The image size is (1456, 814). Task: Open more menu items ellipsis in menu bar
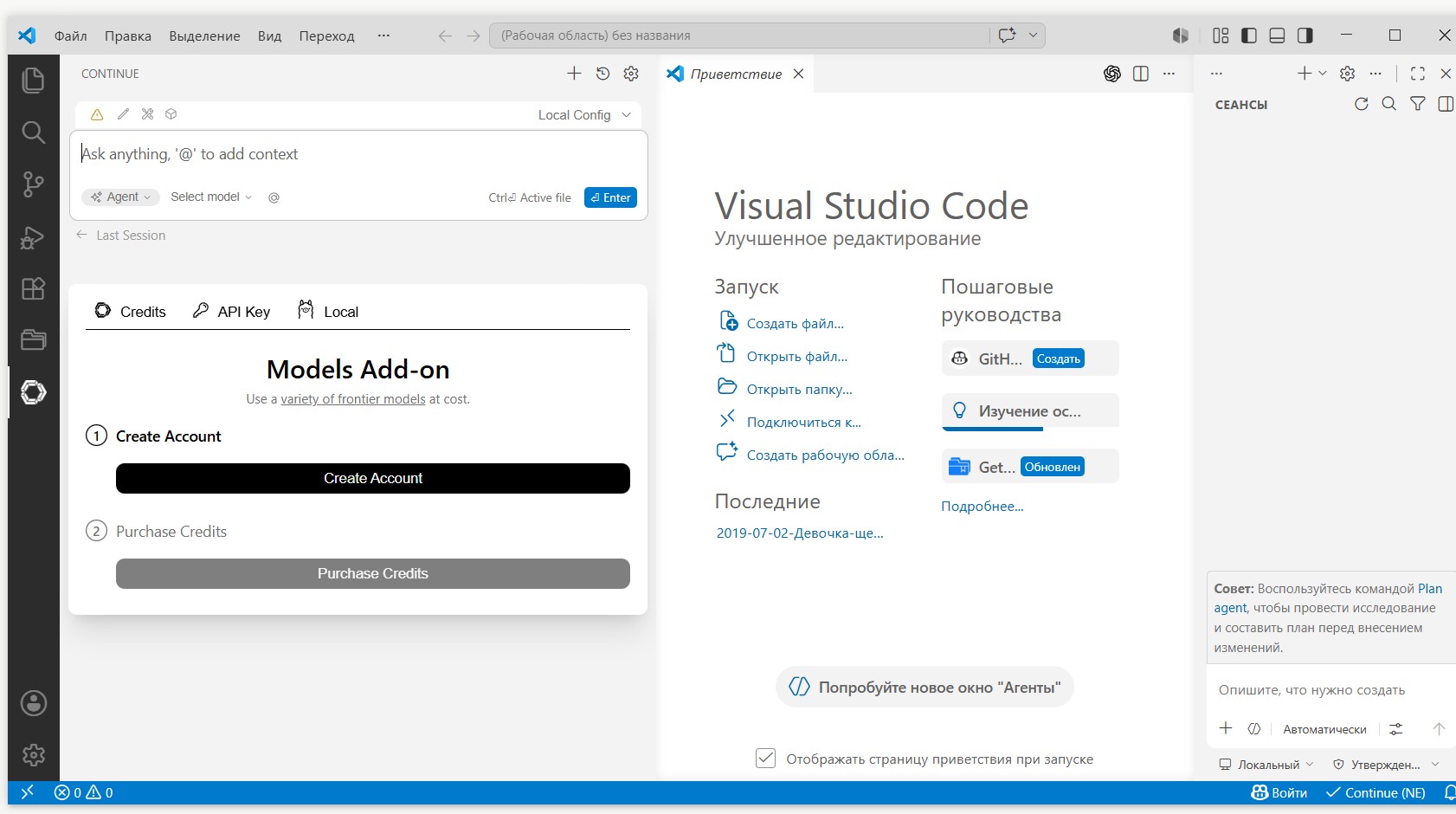point(383,36)
